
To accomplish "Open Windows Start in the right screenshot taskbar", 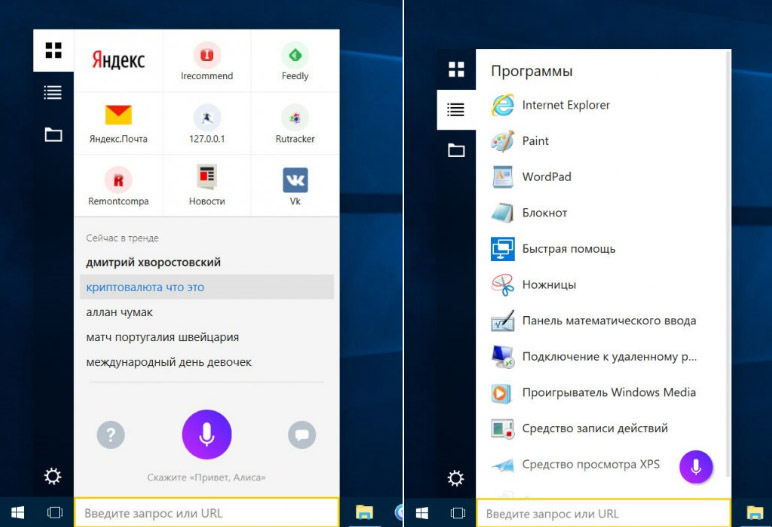I will coord(422,513).
